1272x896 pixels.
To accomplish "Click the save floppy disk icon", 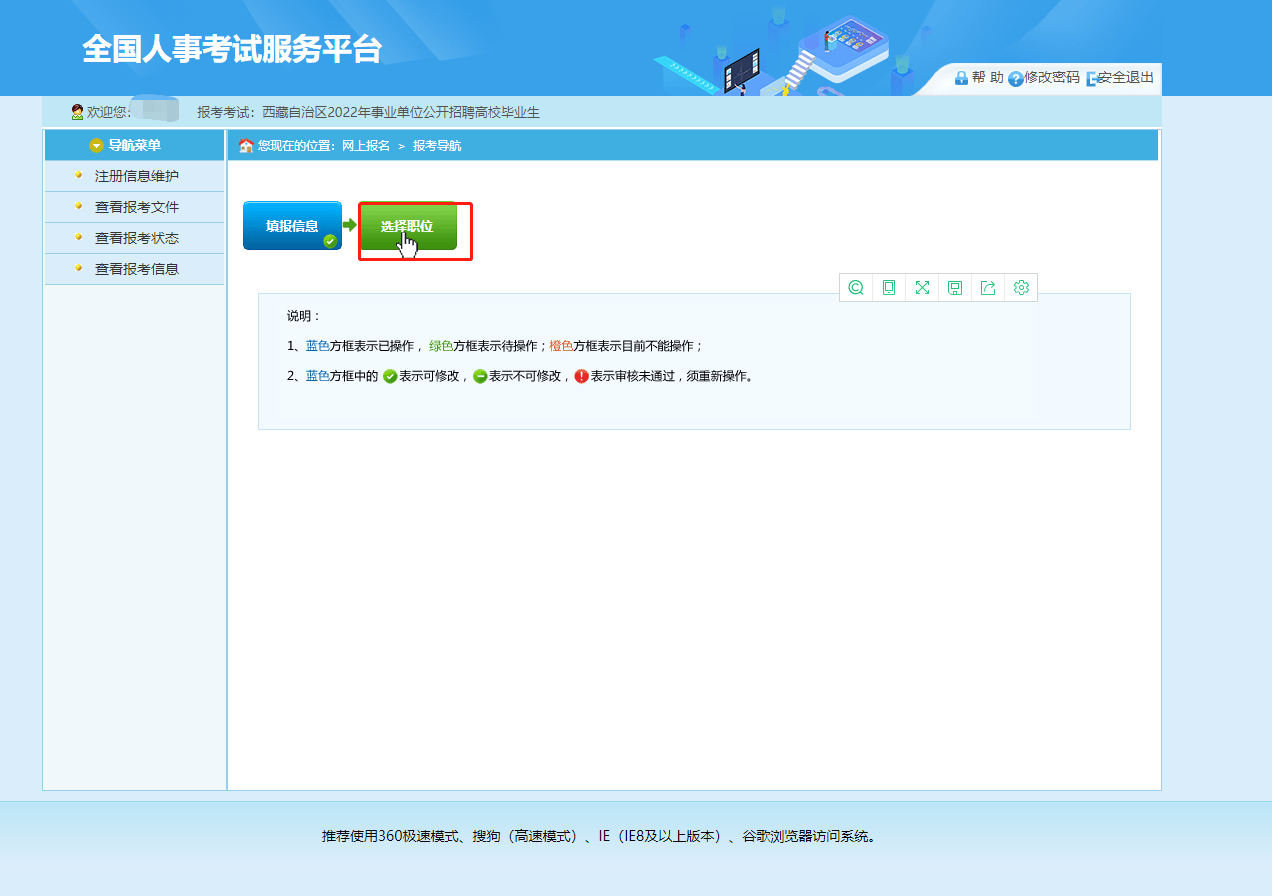I will 955,288.
